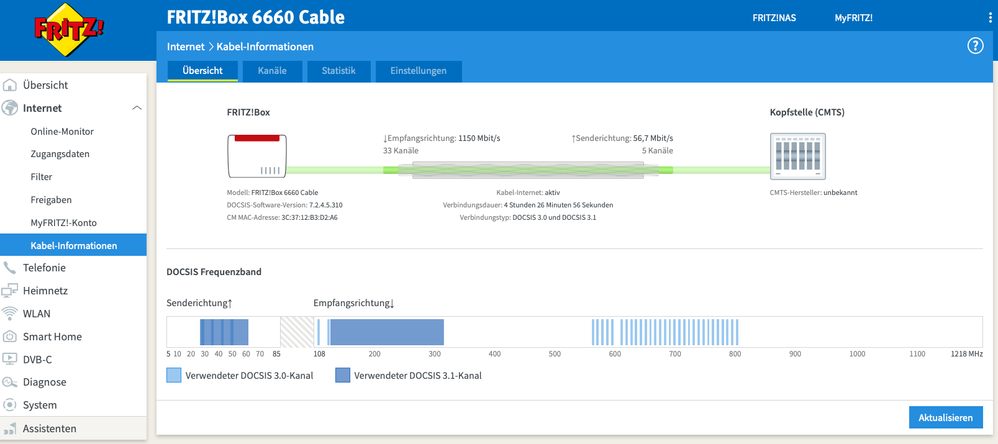Screen dimensions: 998x444
Task: Switch to the Kanäle tab
Action: (x=272, y=71)
